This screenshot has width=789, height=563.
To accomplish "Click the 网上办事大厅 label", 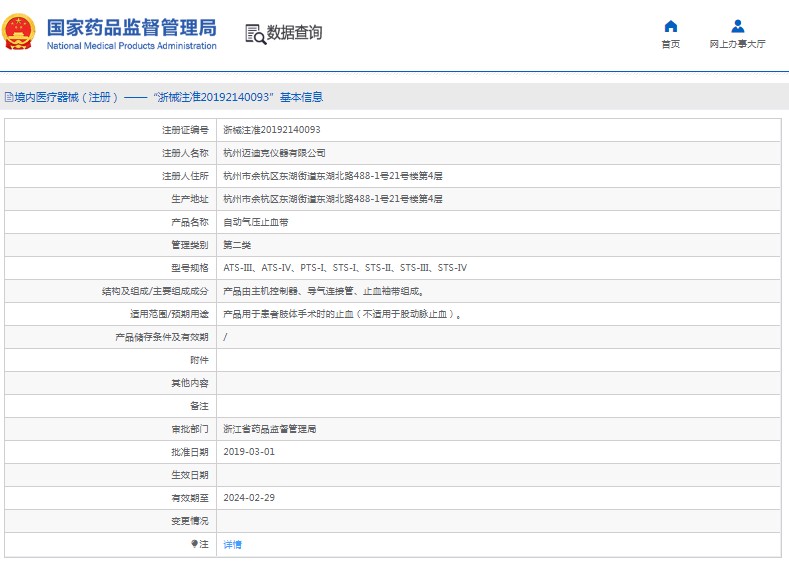I will (737, 44).
